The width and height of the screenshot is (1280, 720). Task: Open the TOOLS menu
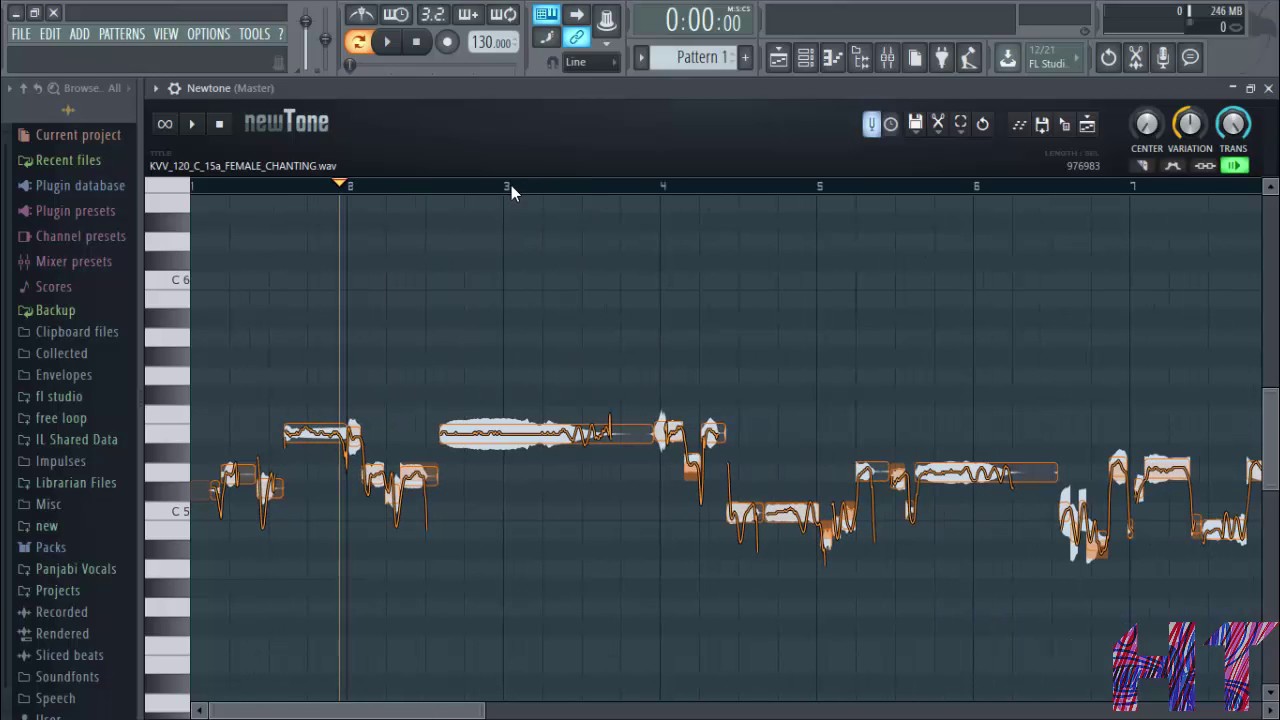click(255, 34)
